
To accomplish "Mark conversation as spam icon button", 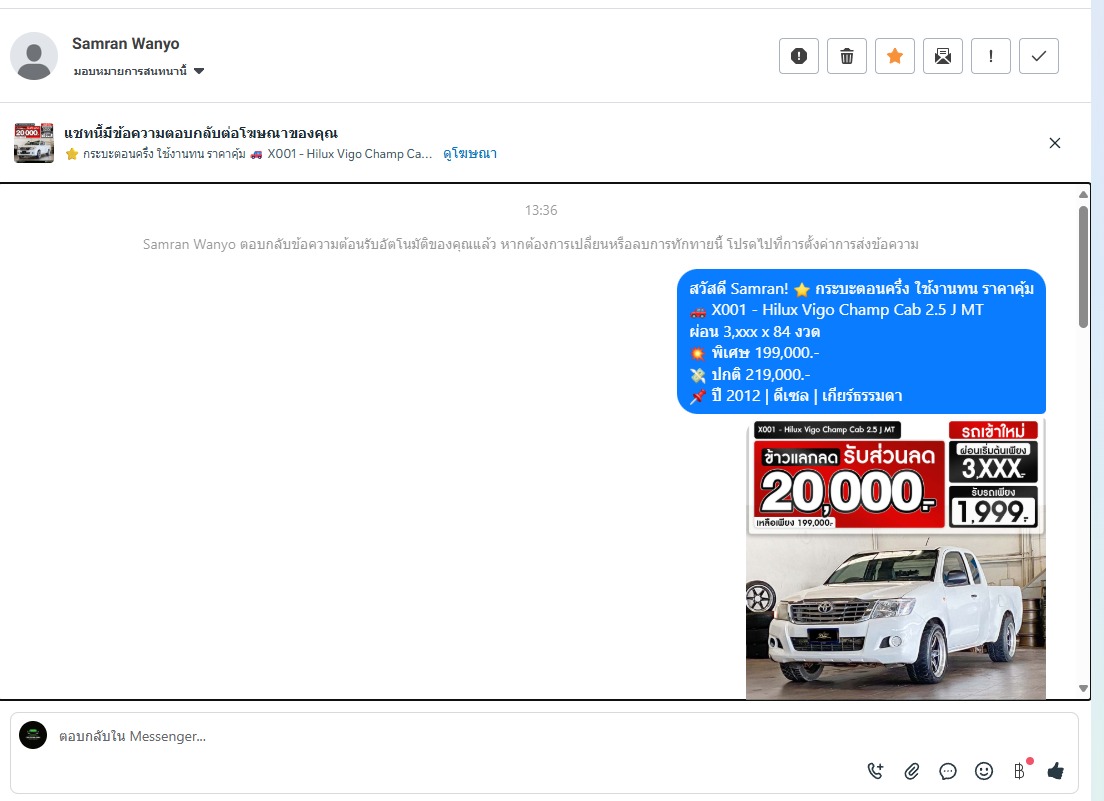I will point(798,56).
